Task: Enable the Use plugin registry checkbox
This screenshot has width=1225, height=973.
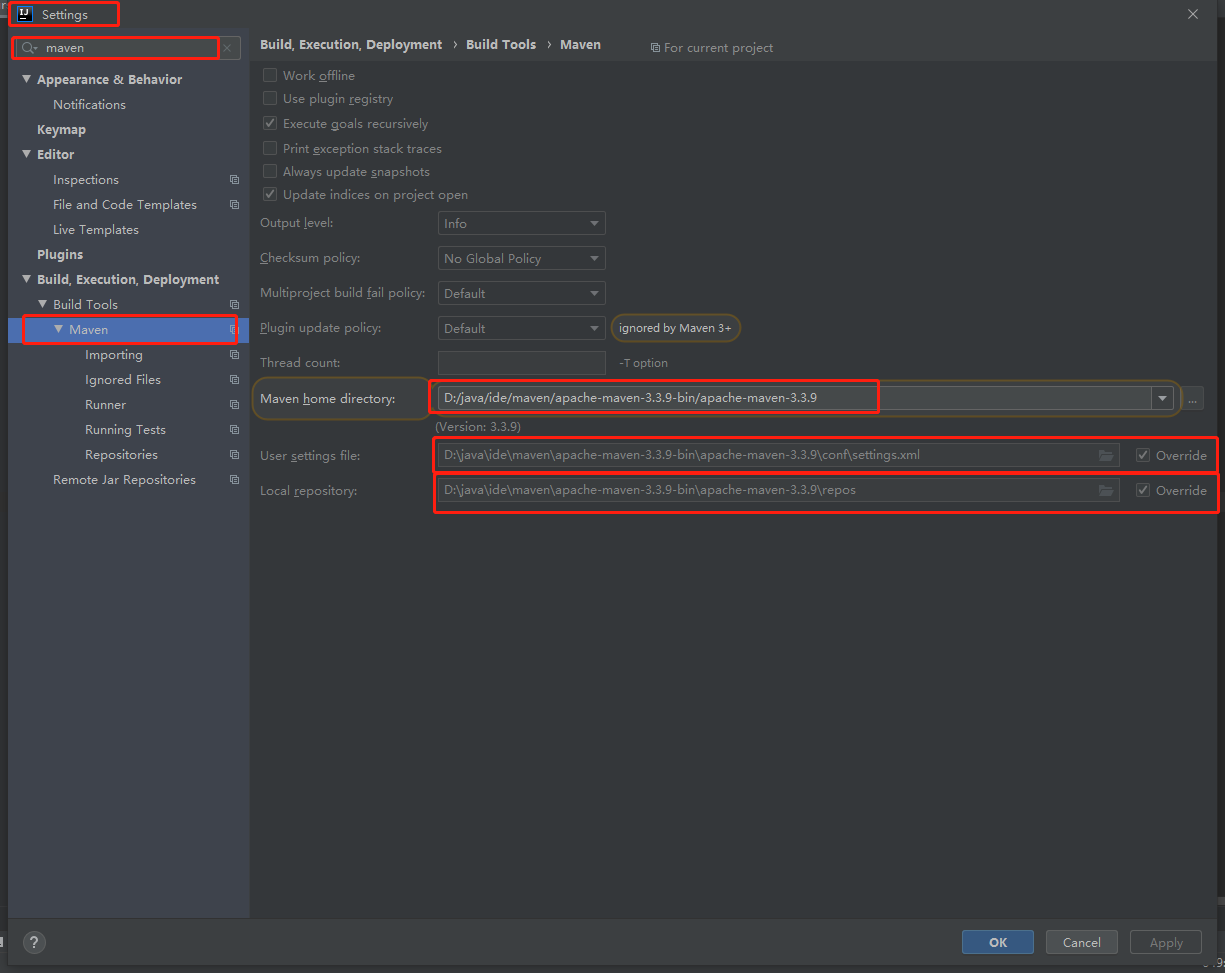Action: (x=270, y=99)
